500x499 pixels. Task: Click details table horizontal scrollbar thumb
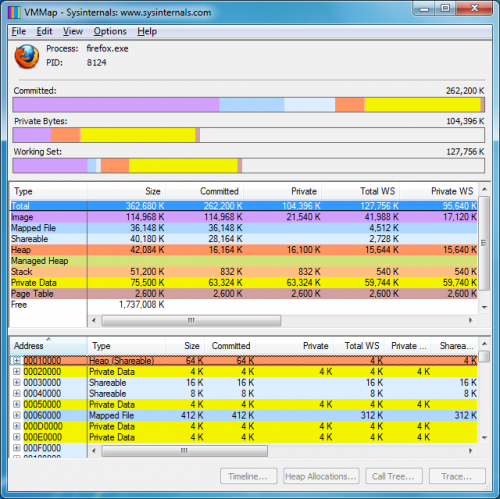[185, 451]
